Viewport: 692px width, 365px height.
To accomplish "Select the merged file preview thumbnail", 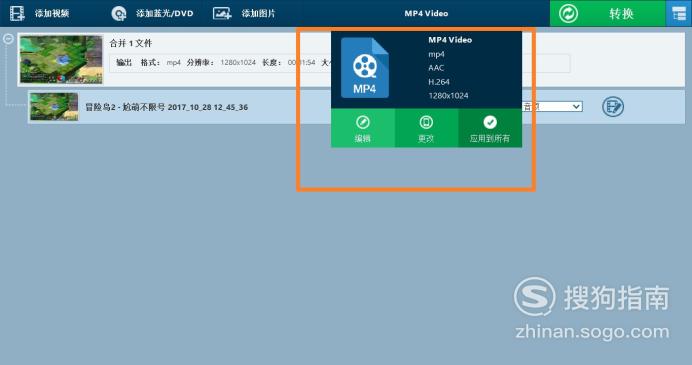I will [61, 60].
